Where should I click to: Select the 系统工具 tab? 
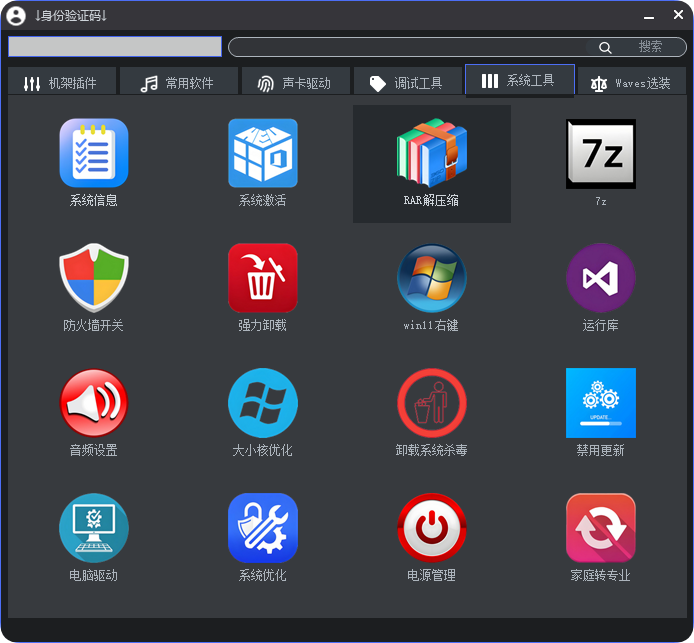pyautogui.click(x=520, y=81)
